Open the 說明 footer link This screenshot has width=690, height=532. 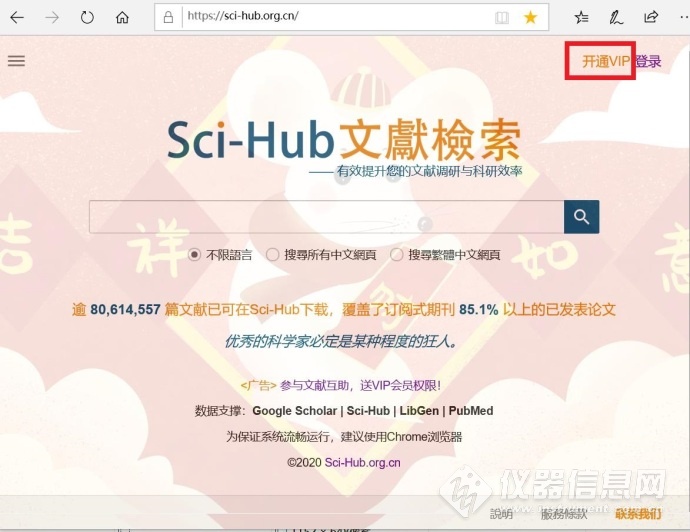[x=501, y=514]
